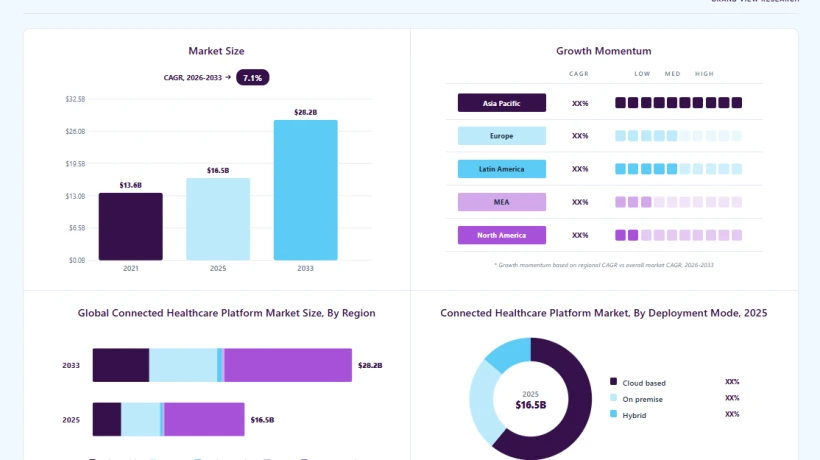Select the 2021 market size bar
Viewport: 820px width, 460px height.
click(x=131, y=226)
